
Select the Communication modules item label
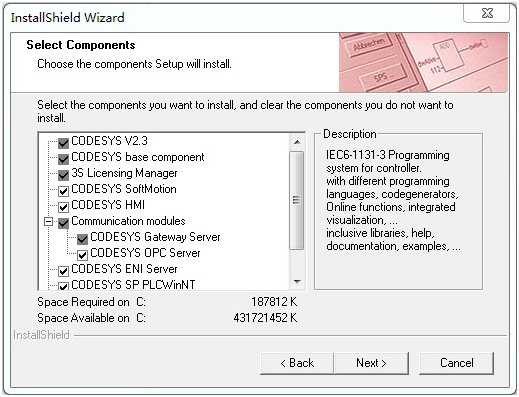tap(128, 221)
